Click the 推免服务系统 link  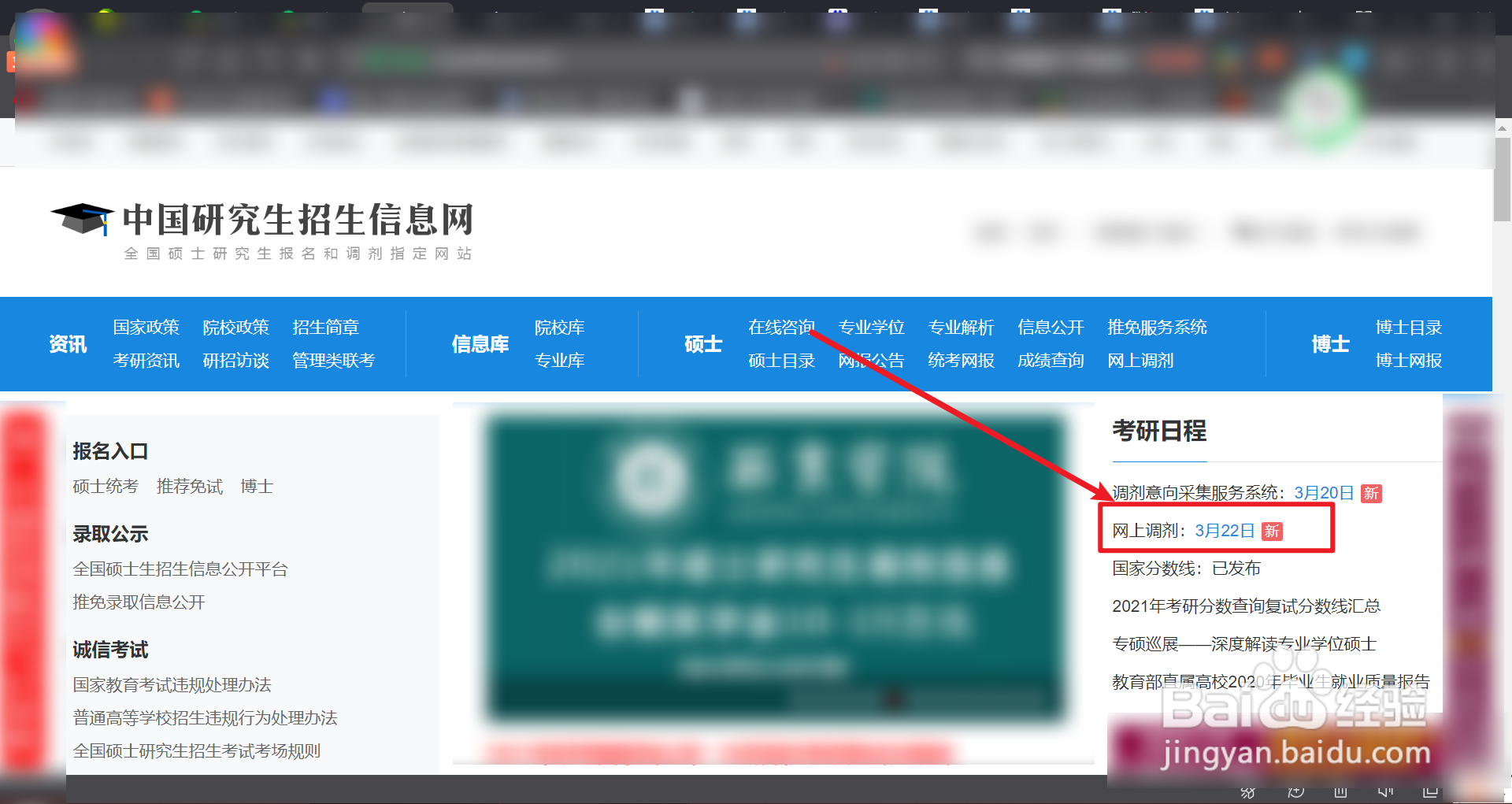1157,327
